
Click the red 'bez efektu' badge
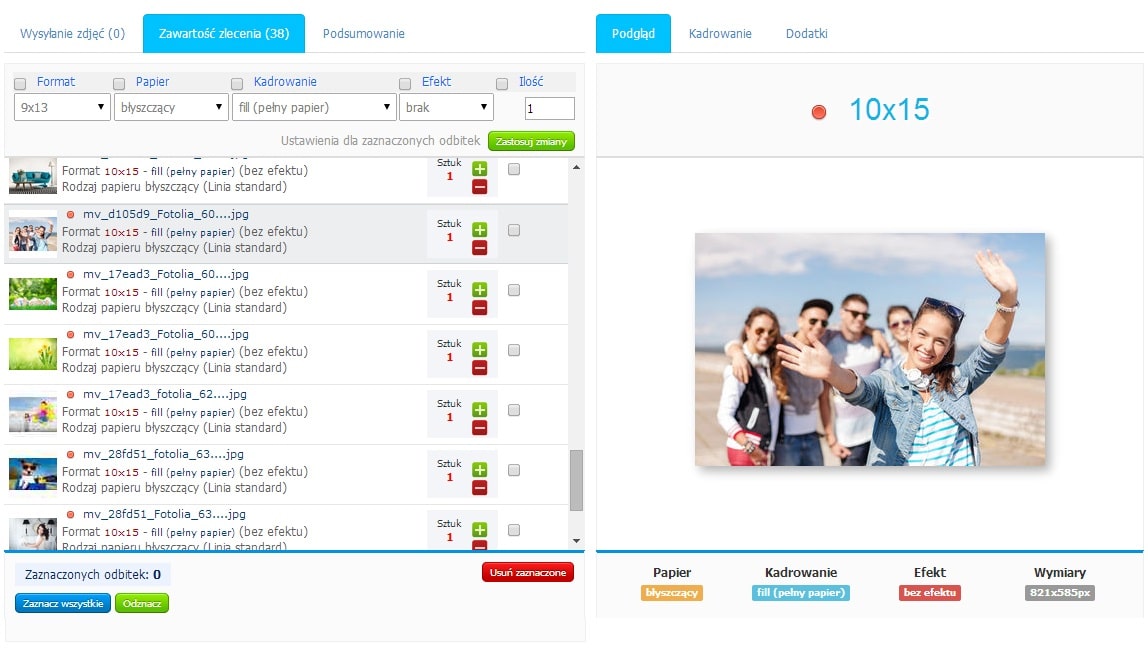[930, 593]
